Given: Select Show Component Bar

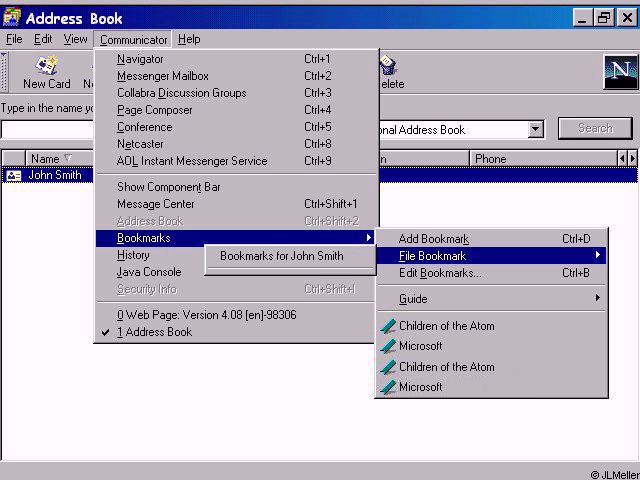Looking at the screenshot, I should (x=235, y=187).
